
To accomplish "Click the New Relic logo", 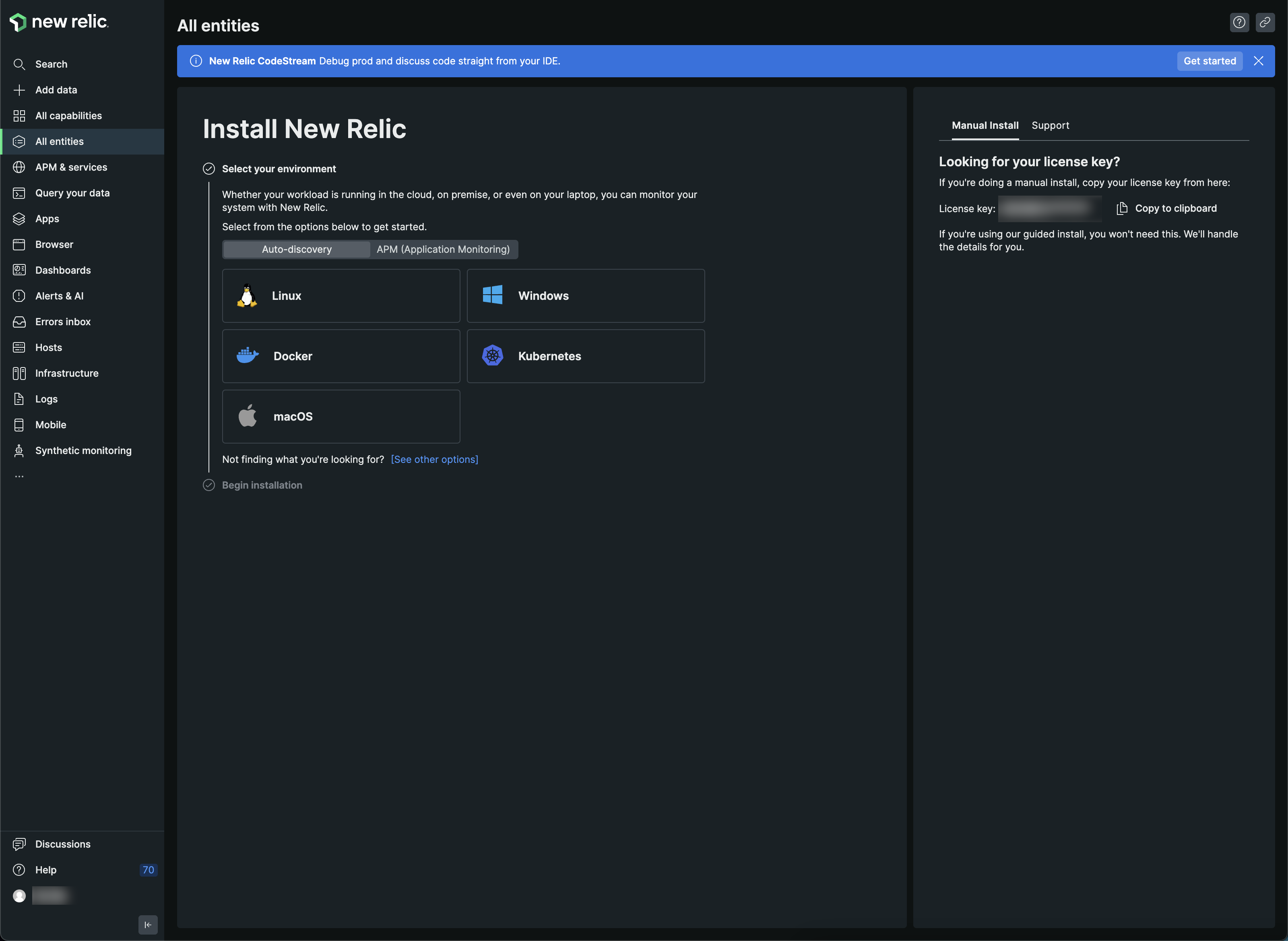I will 59,22.
